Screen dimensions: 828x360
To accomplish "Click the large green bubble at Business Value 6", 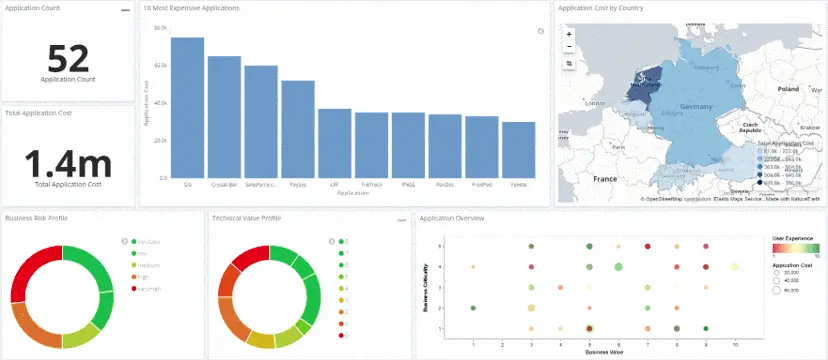I will 618,267.
